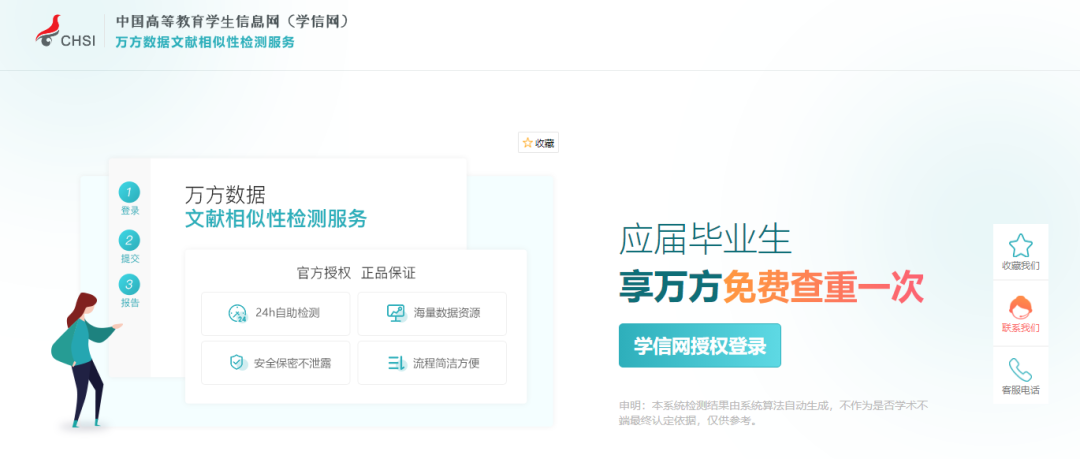Click the 收藏我们 star icon in sidebar
1080x459 pixels.
click(1020, 245)
